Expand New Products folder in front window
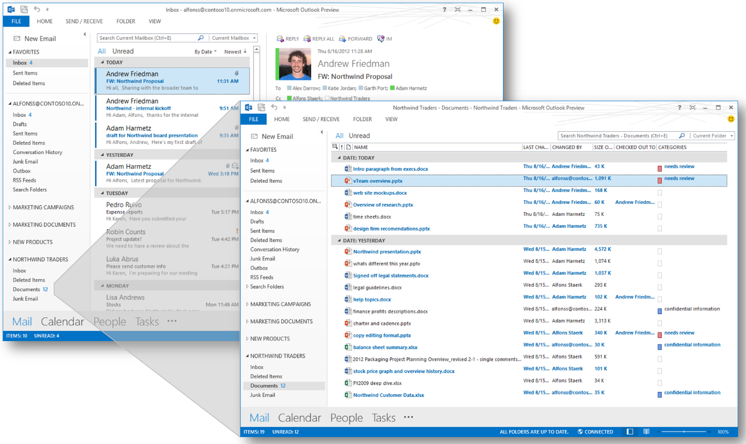The image size is (746, 444). (247, 338)
